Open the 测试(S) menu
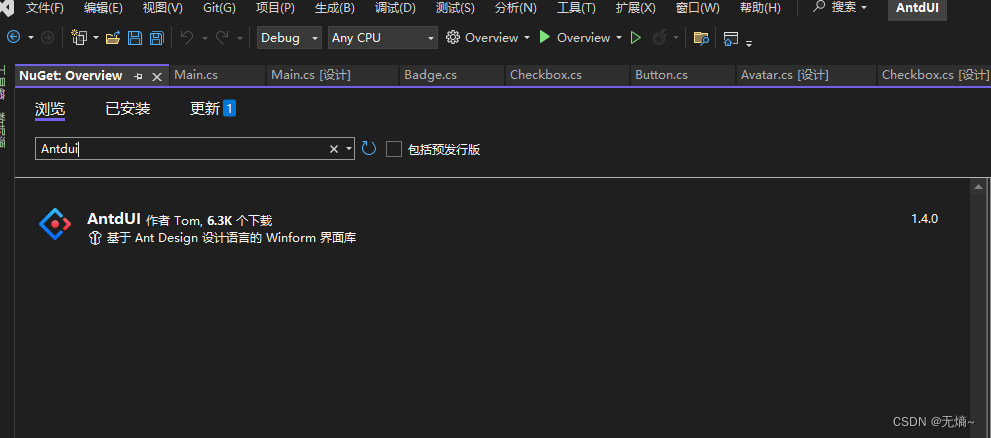The image size is (991, 438). pyautogui.click(x=455, y=8)
